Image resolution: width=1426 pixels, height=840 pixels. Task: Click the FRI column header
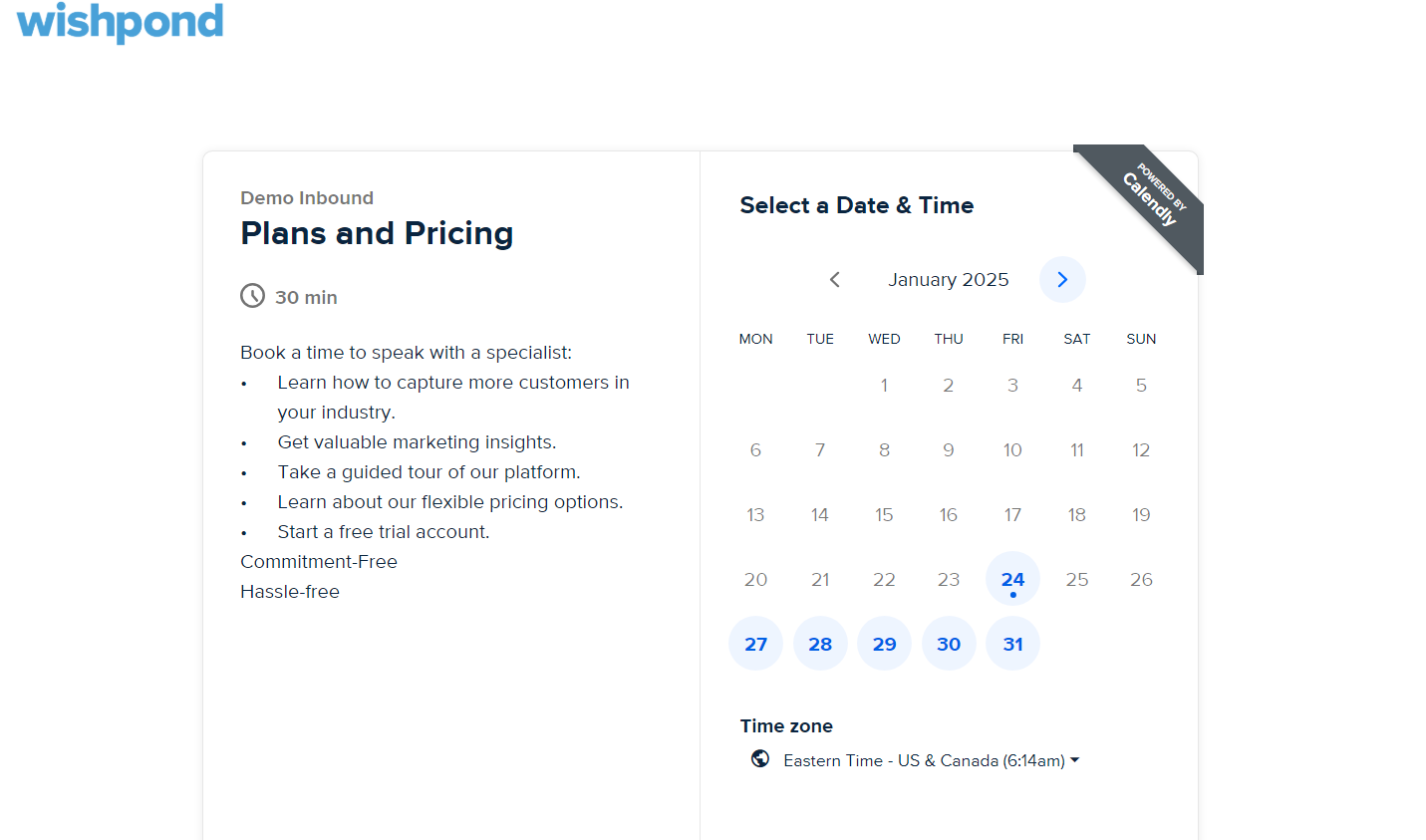[x=1012, y=339]
